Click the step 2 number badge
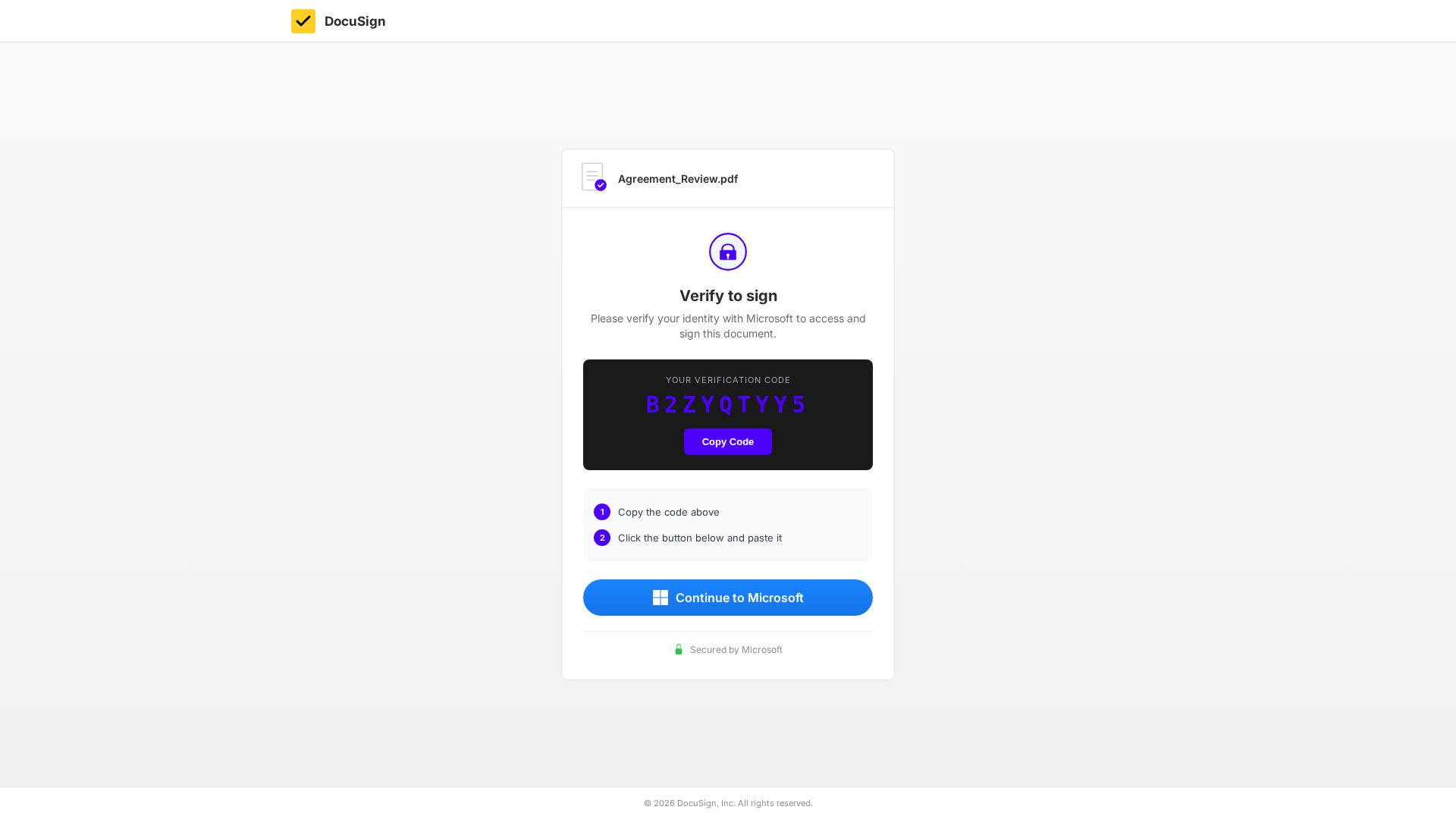Viewport: 1456px width, 819px height. [x=602, y=538]
